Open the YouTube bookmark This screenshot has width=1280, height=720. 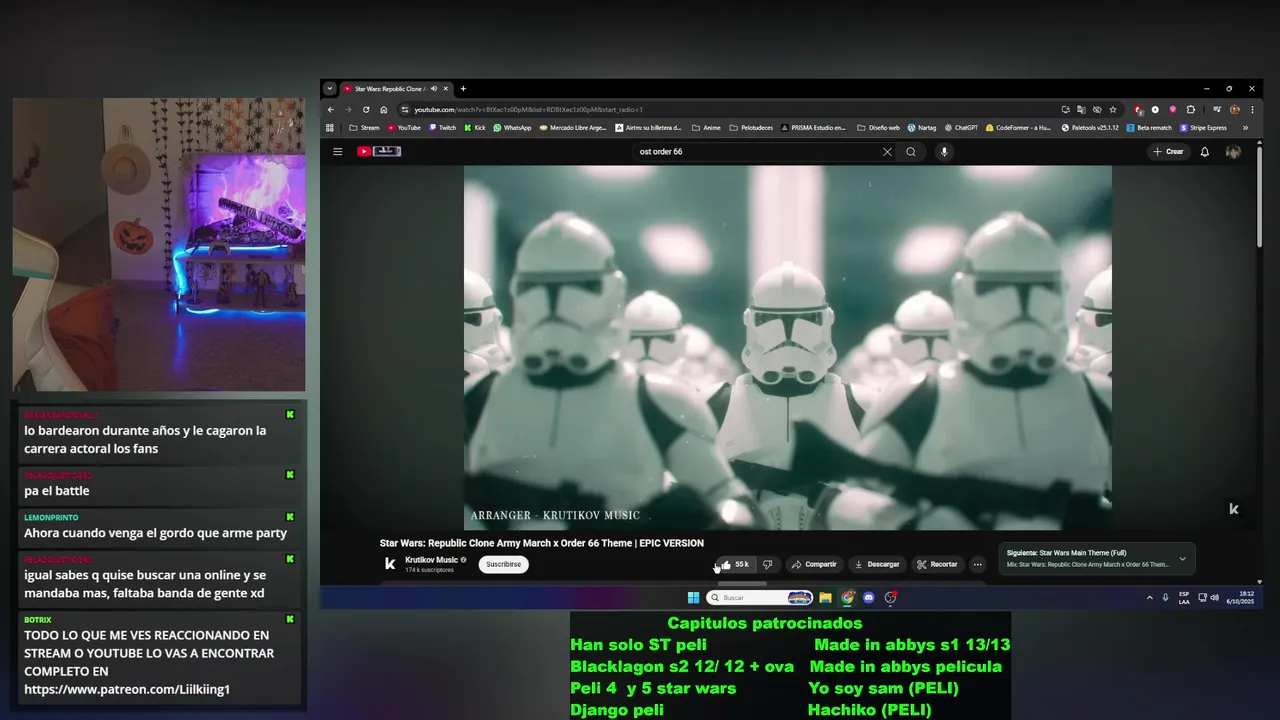pos(404,128)
